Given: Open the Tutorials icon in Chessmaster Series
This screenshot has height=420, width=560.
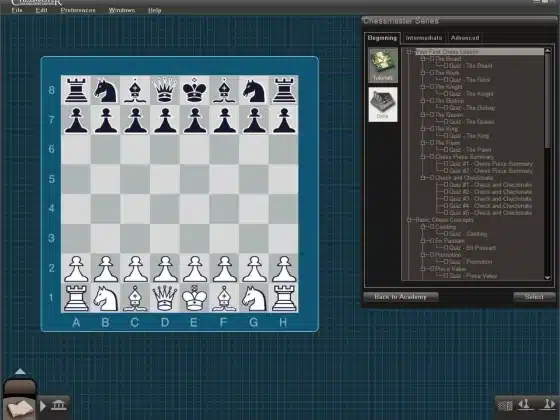Looking at the screenshot, I should tap(383, 65).
